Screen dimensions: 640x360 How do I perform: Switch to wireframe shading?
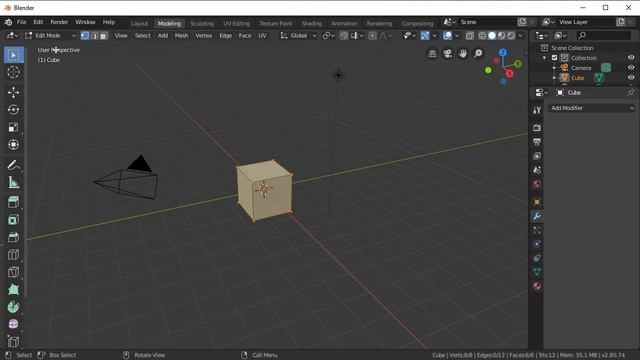pos(482,36)
